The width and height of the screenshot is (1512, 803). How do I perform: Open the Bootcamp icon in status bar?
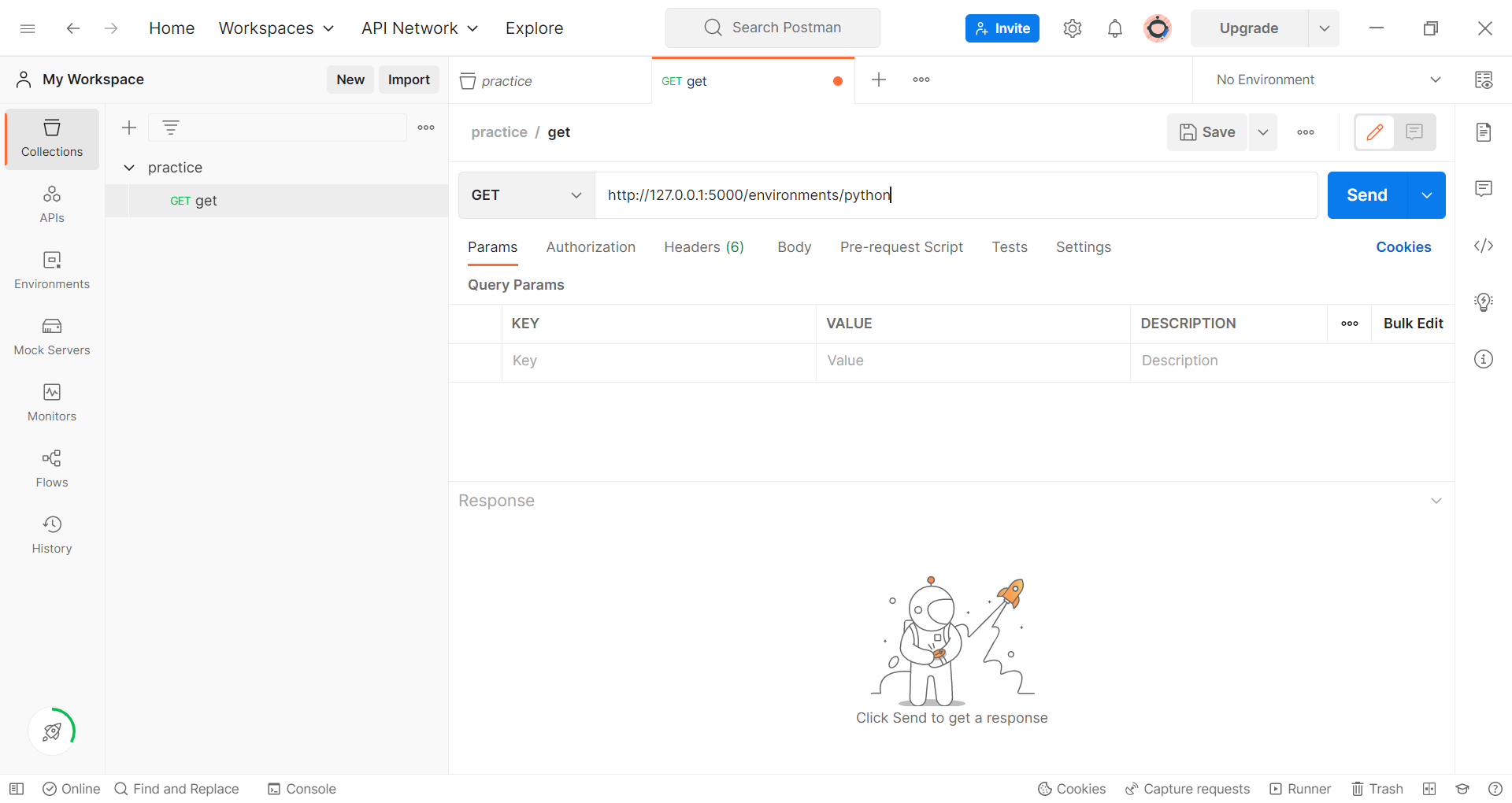(1462, 789)
